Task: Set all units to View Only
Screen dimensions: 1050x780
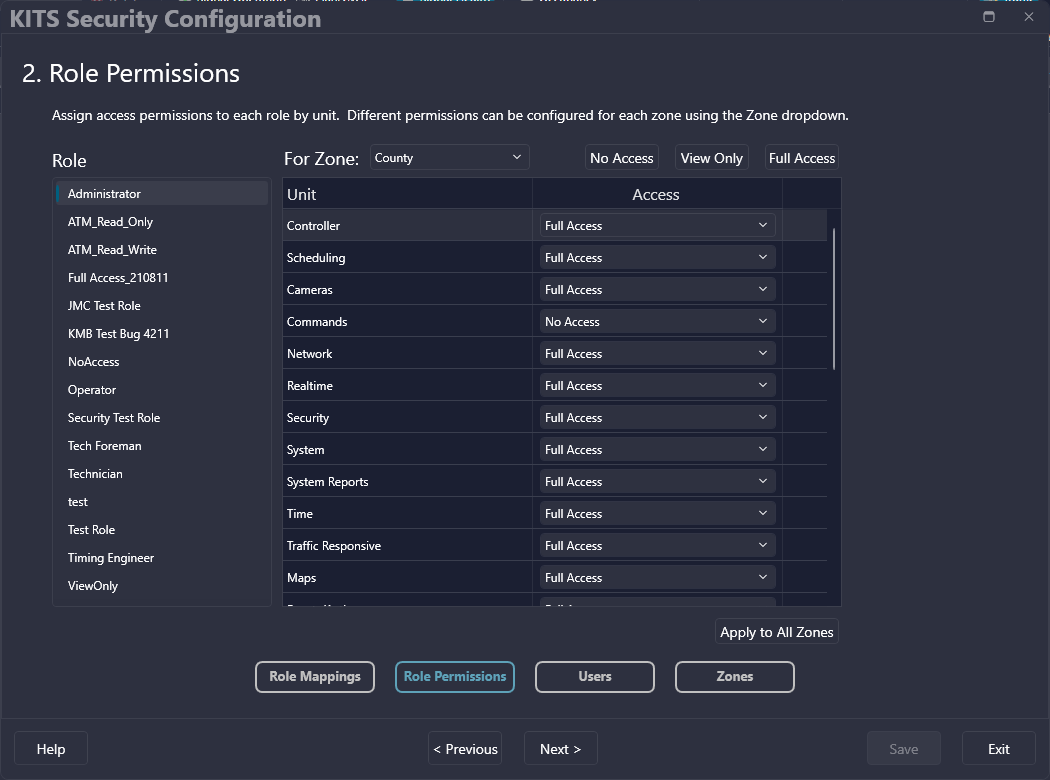Action: (x=711, y=158)
